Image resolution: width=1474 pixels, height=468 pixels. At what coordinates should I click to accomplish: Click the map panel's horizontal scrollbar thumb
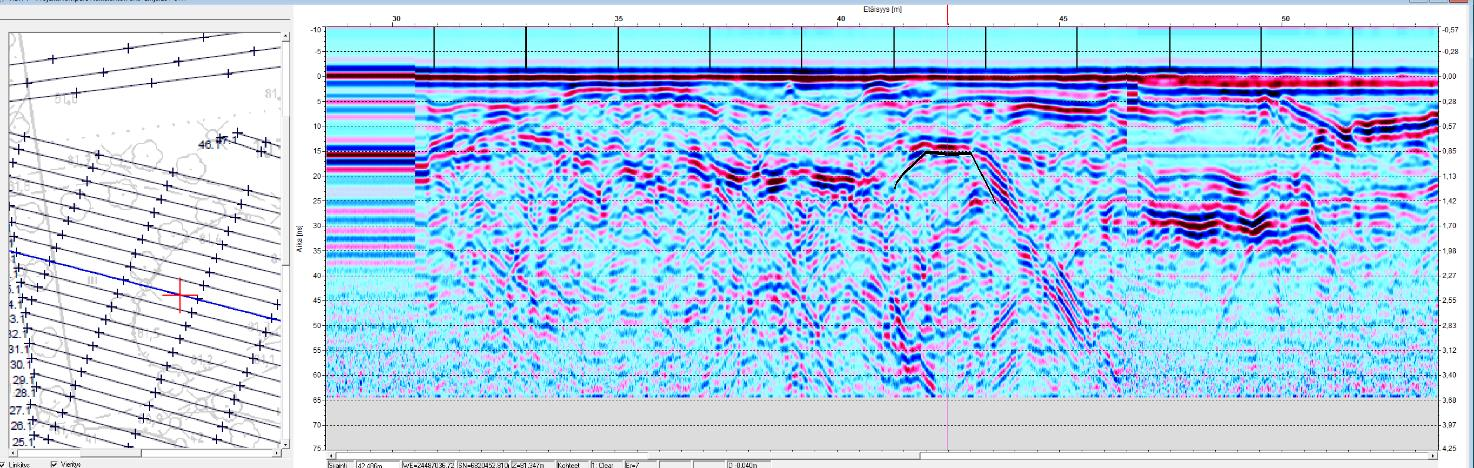pyautogui.click(x=111, y=452)
